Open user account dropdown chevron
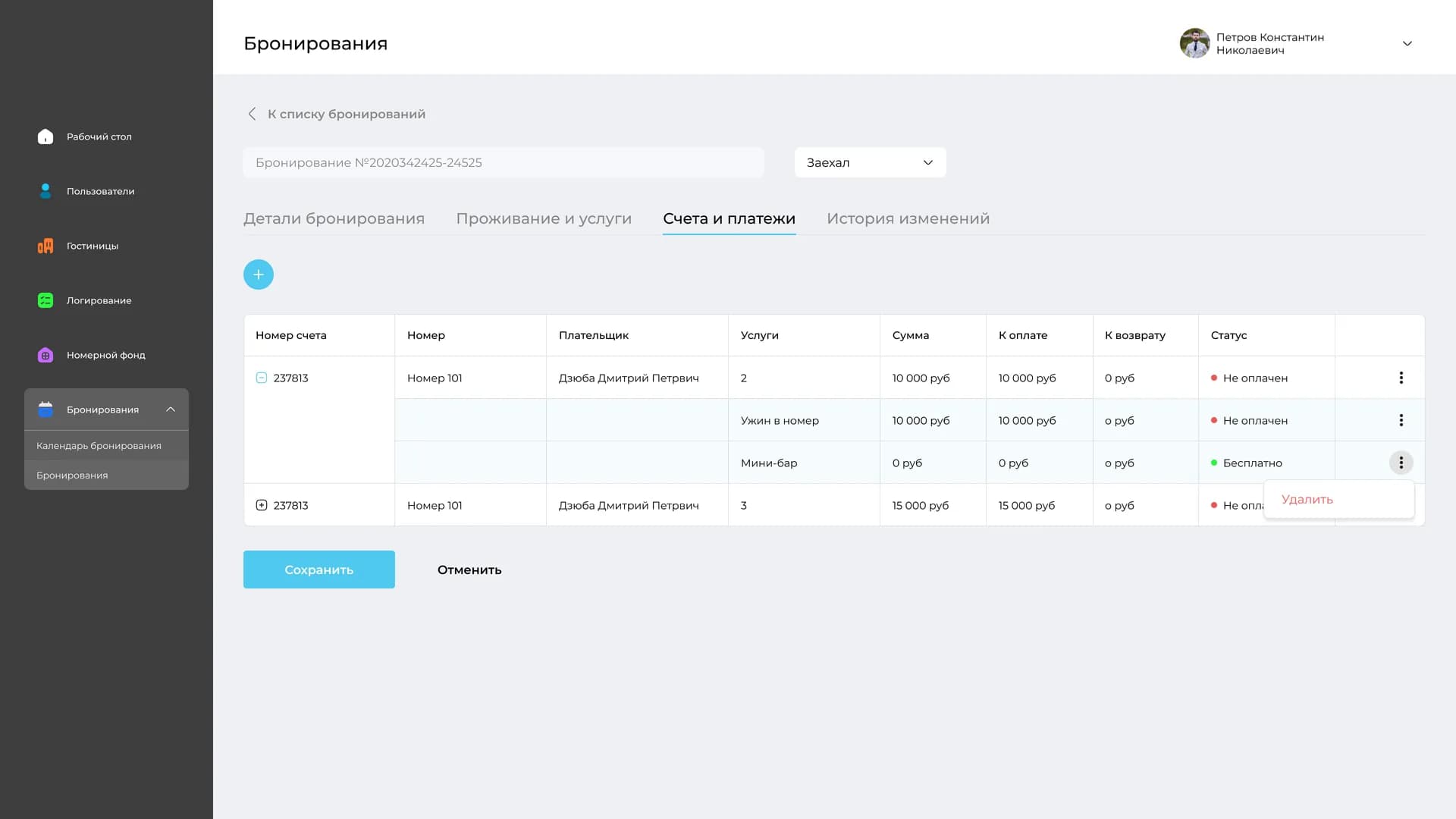The image size is (1456, 819). click(1407, 43)
